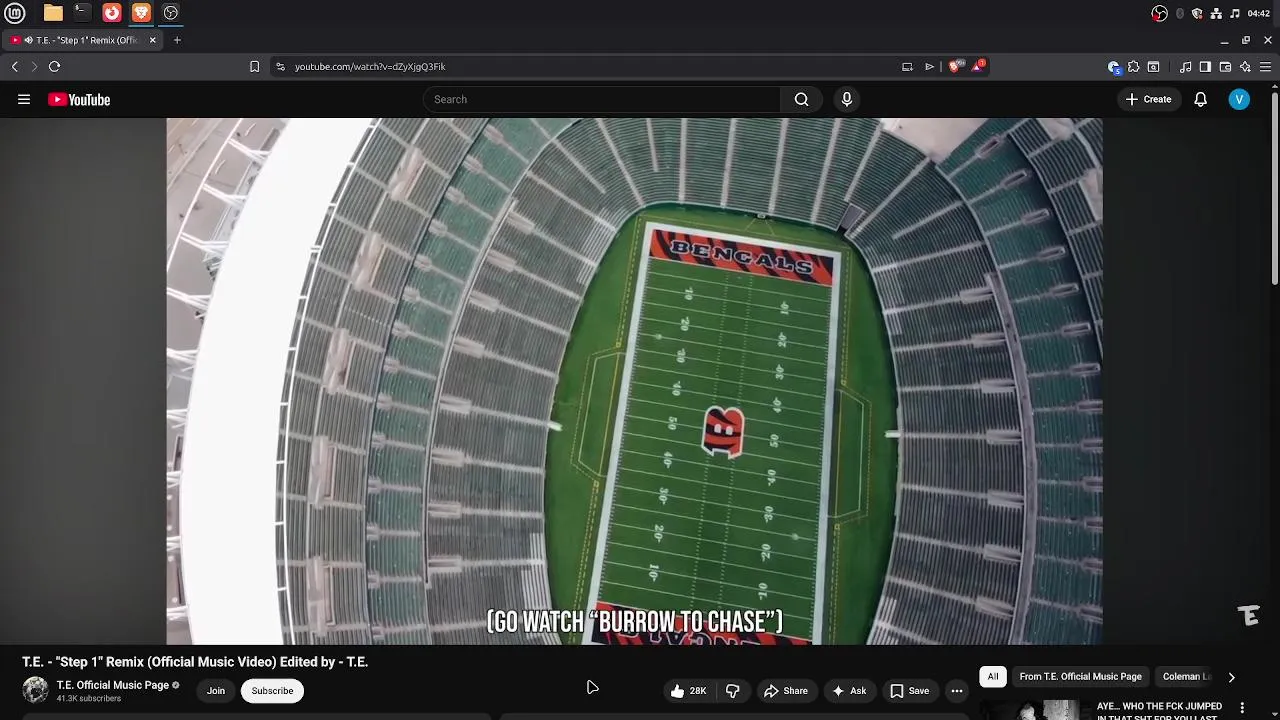
Task: Go back to the previous page
Action: coord(15,67)
